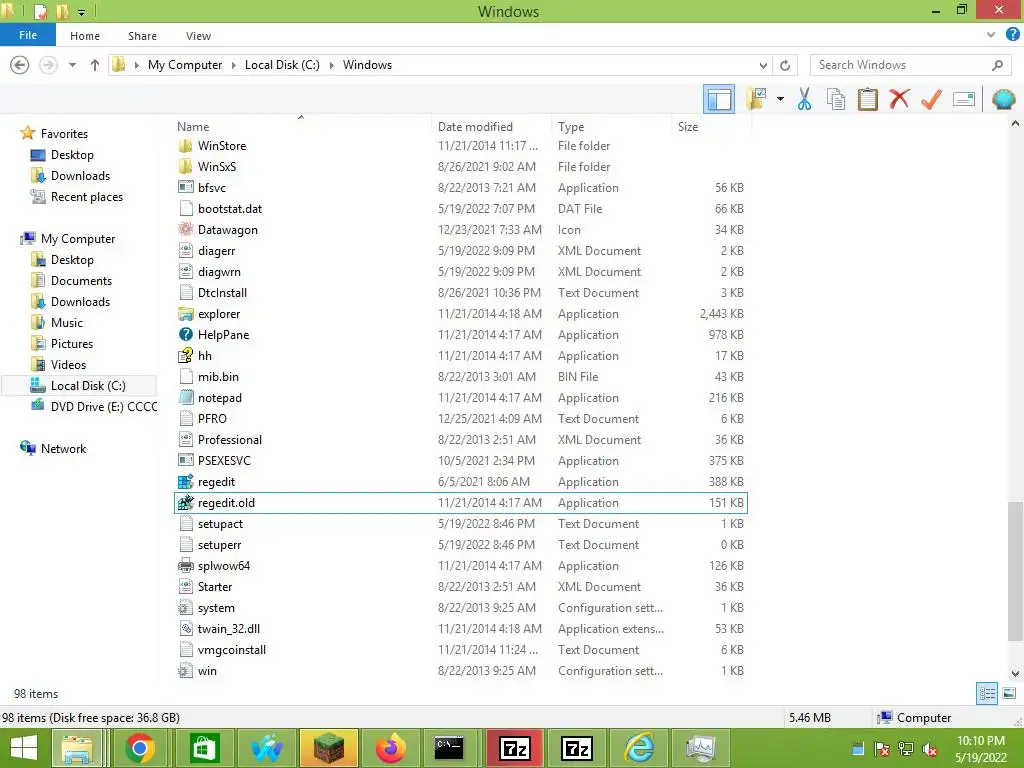Select My Computer in the navigation pane
The image size is (1024, 768).
click(x=78, y=238)
